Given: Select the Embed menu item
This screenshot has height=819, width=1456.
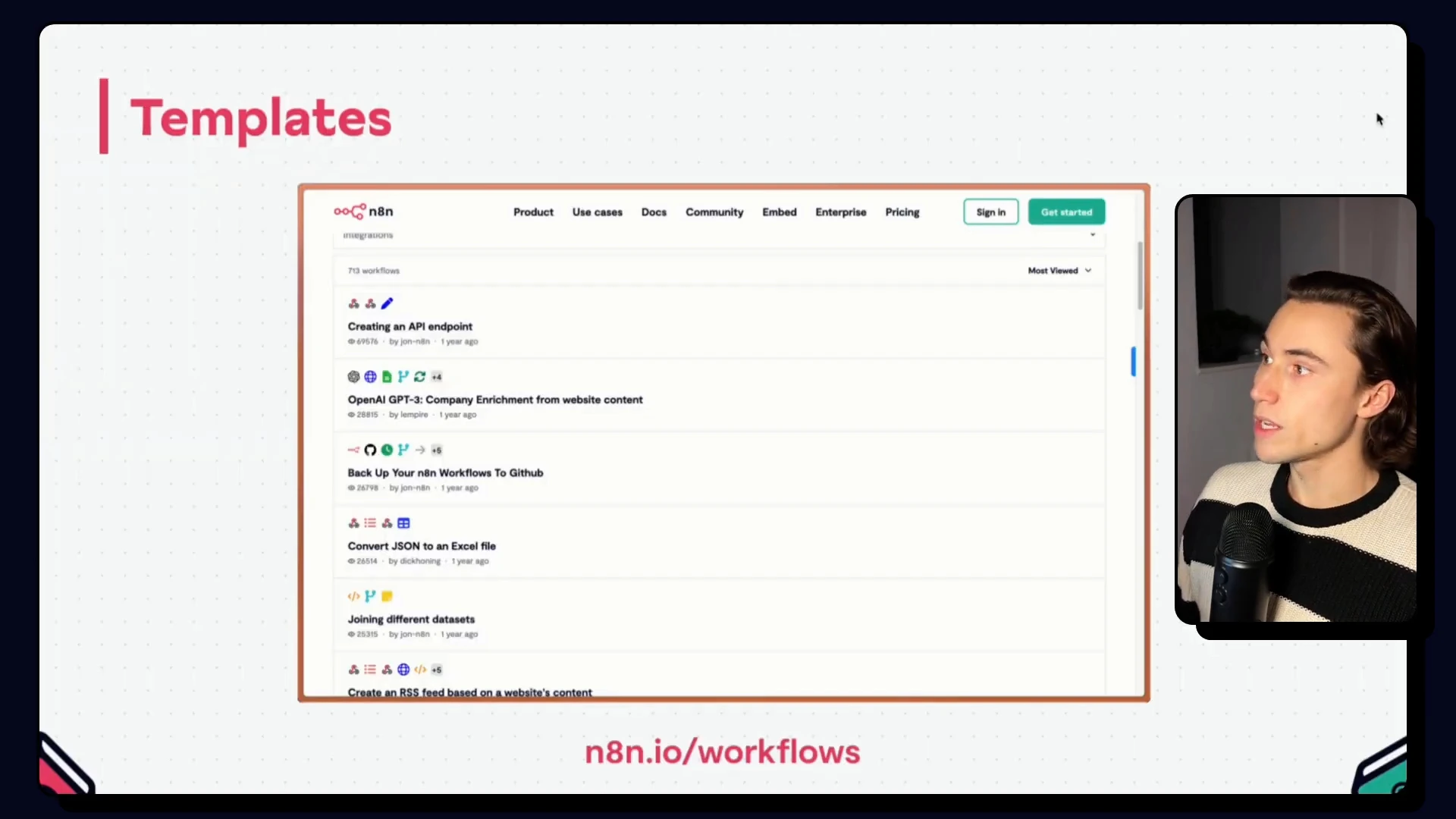Looking at the screenshot, I should [780, 212].
